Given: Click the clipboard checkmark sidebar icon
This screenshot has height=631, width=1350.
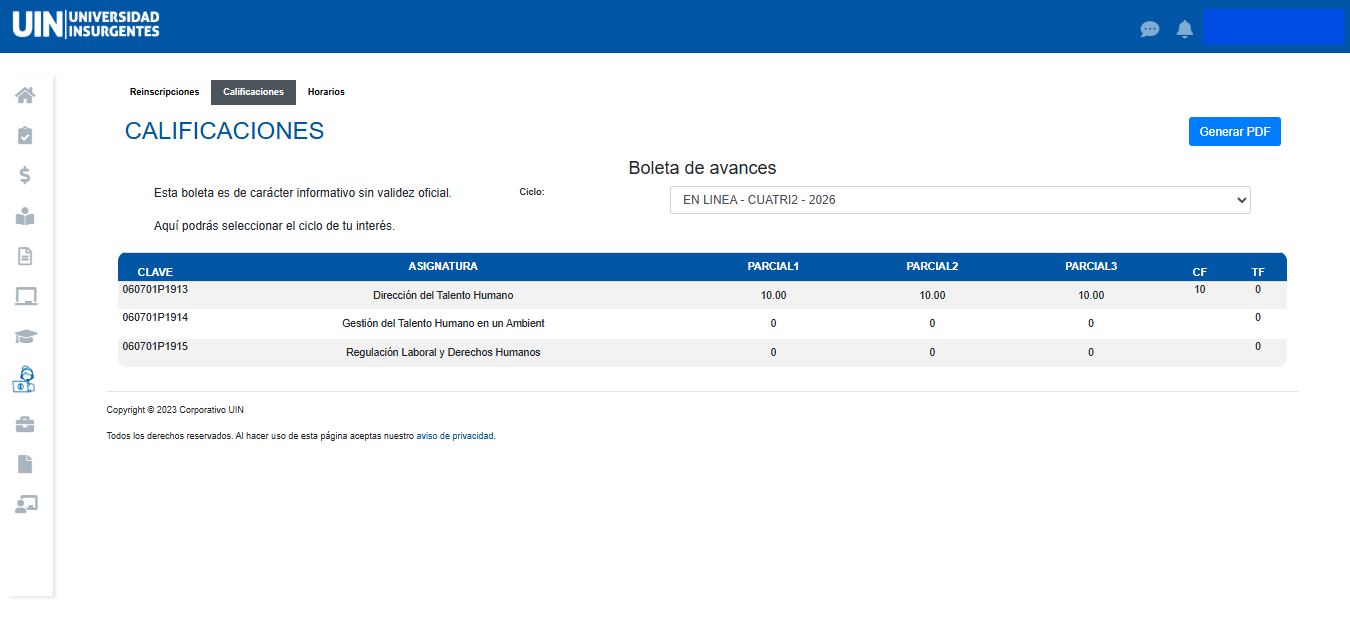Looking at the screenshot, I should tap(25, 135).
